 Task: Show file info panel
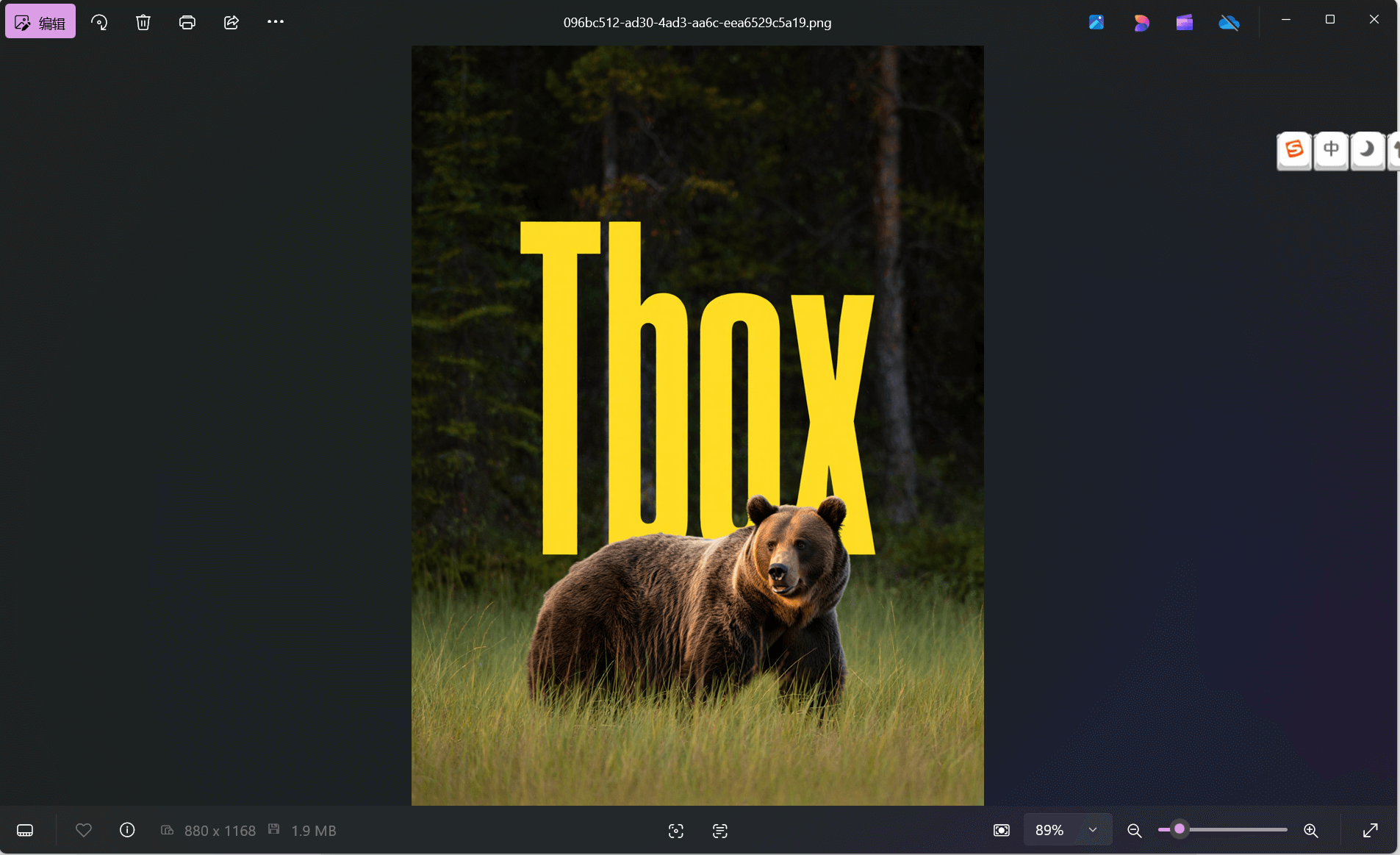pyautogui.click(x=127, y=830)
